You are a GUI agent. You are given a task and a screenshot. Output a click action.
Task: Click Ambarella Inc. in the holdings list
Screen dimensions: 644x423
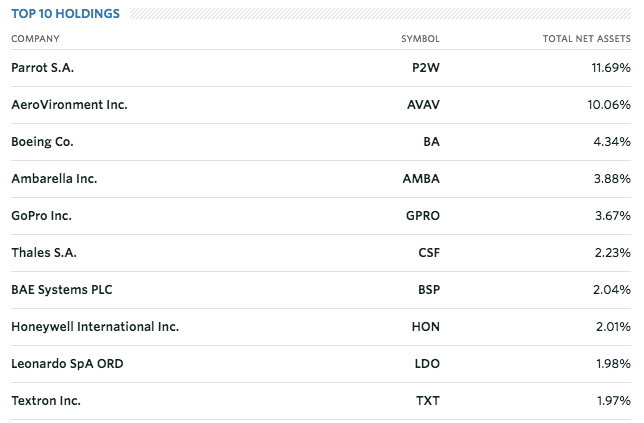point(54,179)
